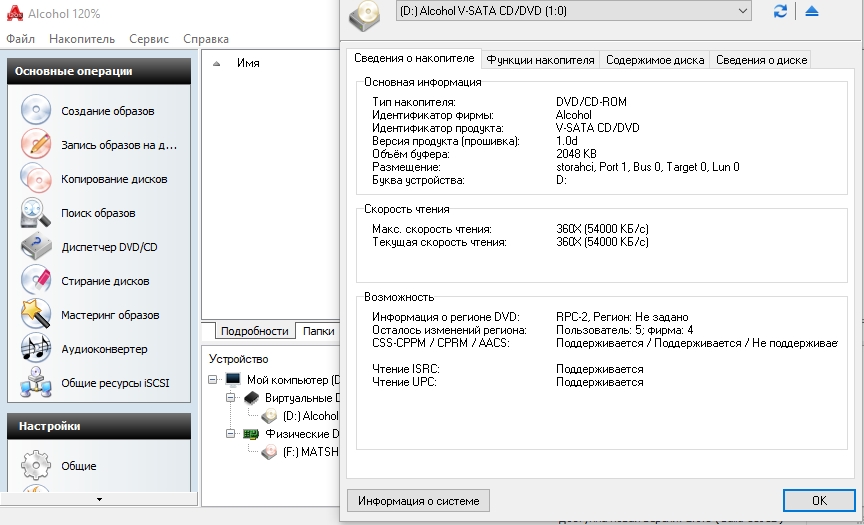Click the 1.0d firmware version value
864x525 pixels.
pyautogui.click(x=566, y=141)
